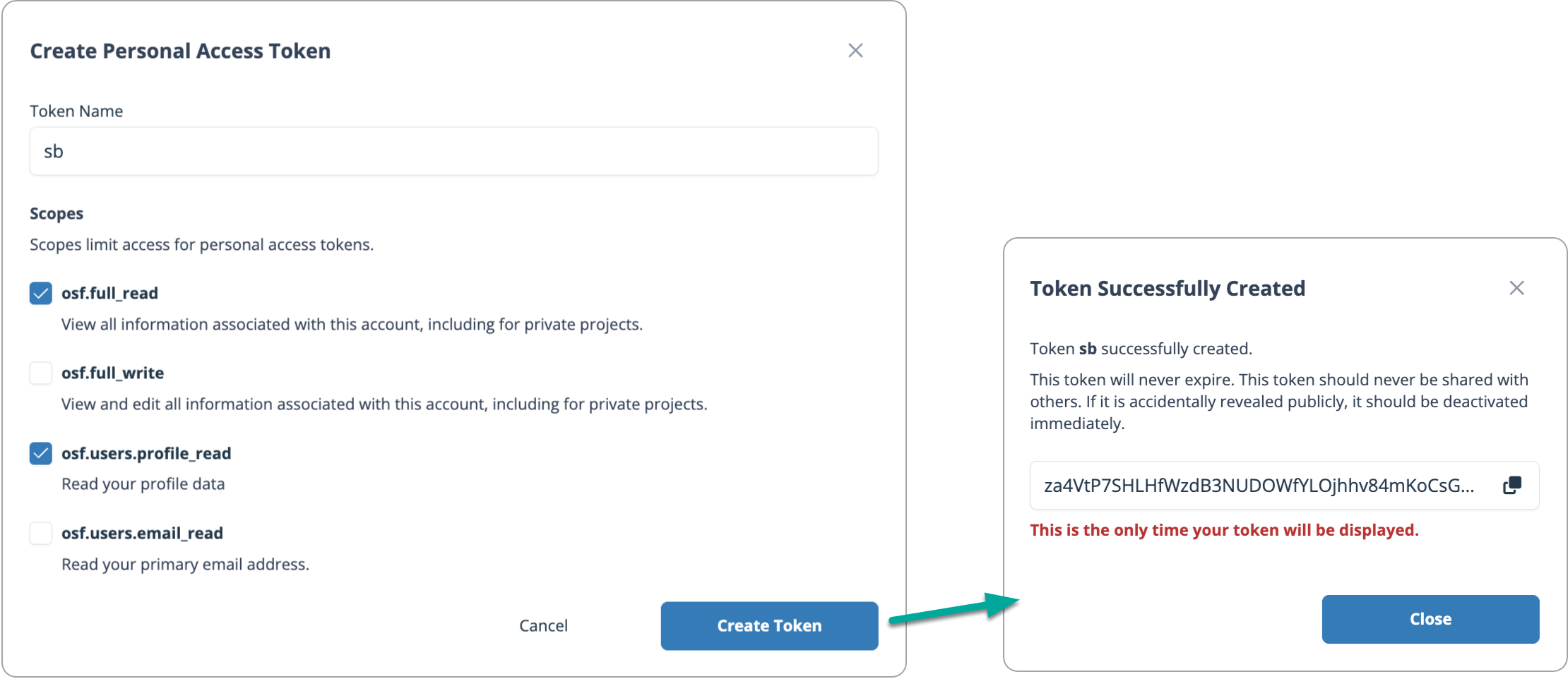Select the Create Personal Access Token title
The width and height of the screenshot is (1568, 679).
click(179, 50)
